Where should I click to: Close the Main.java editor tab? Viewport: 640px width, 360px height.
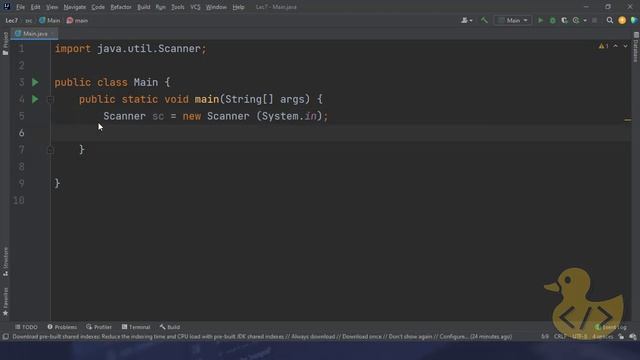point(53,33)
